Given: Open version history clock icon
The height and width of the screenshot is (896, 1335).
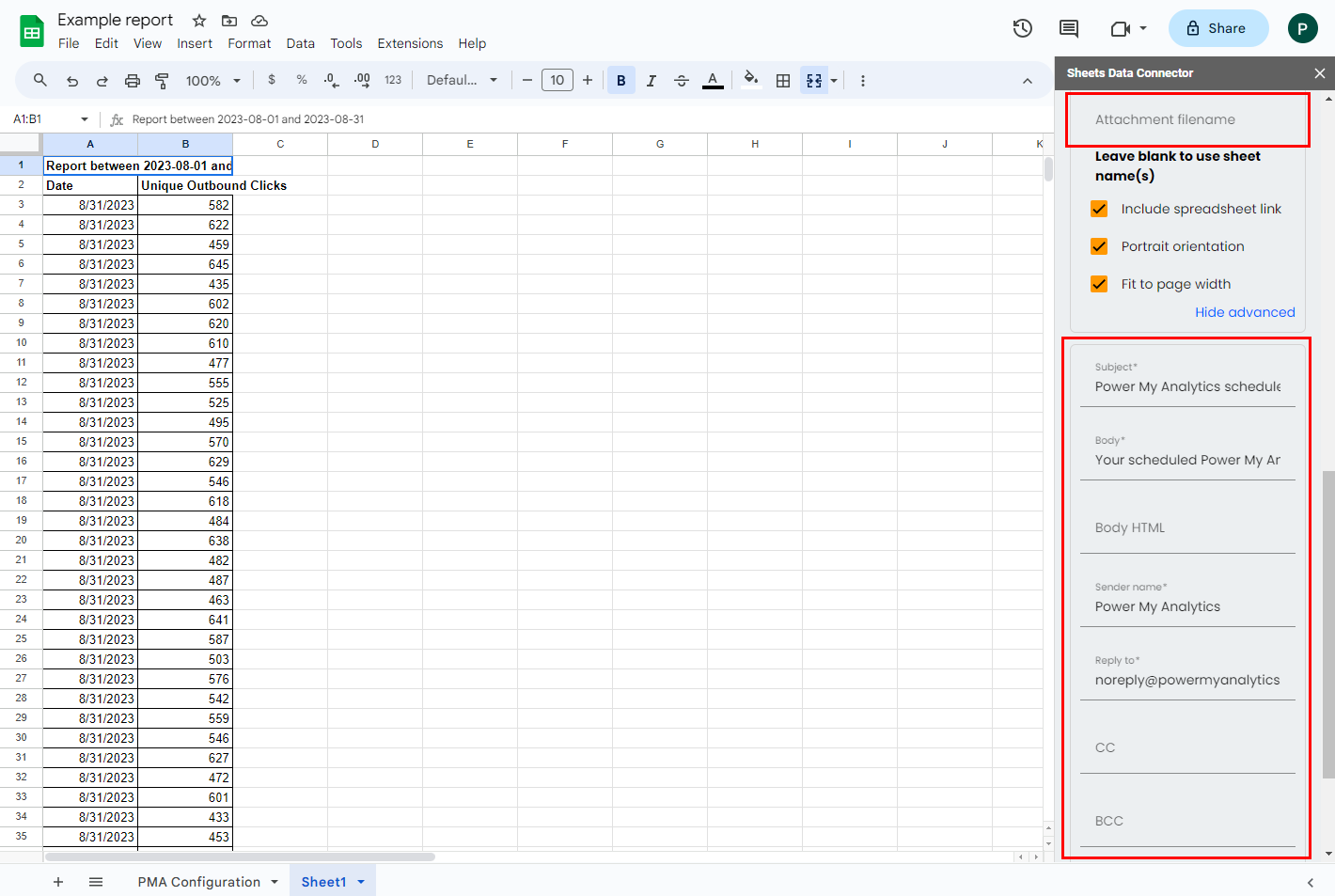Looking at the screenshot, I should point(1023,28).
